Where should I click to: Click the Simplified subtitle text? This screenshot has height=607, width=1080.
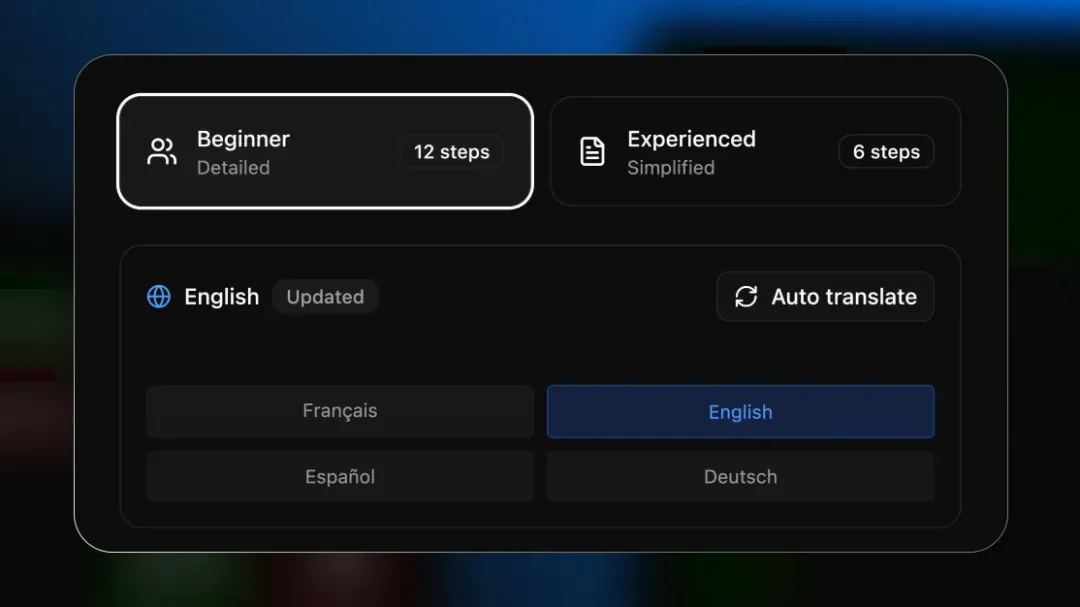pyautogui.click(x=670, y=168)
